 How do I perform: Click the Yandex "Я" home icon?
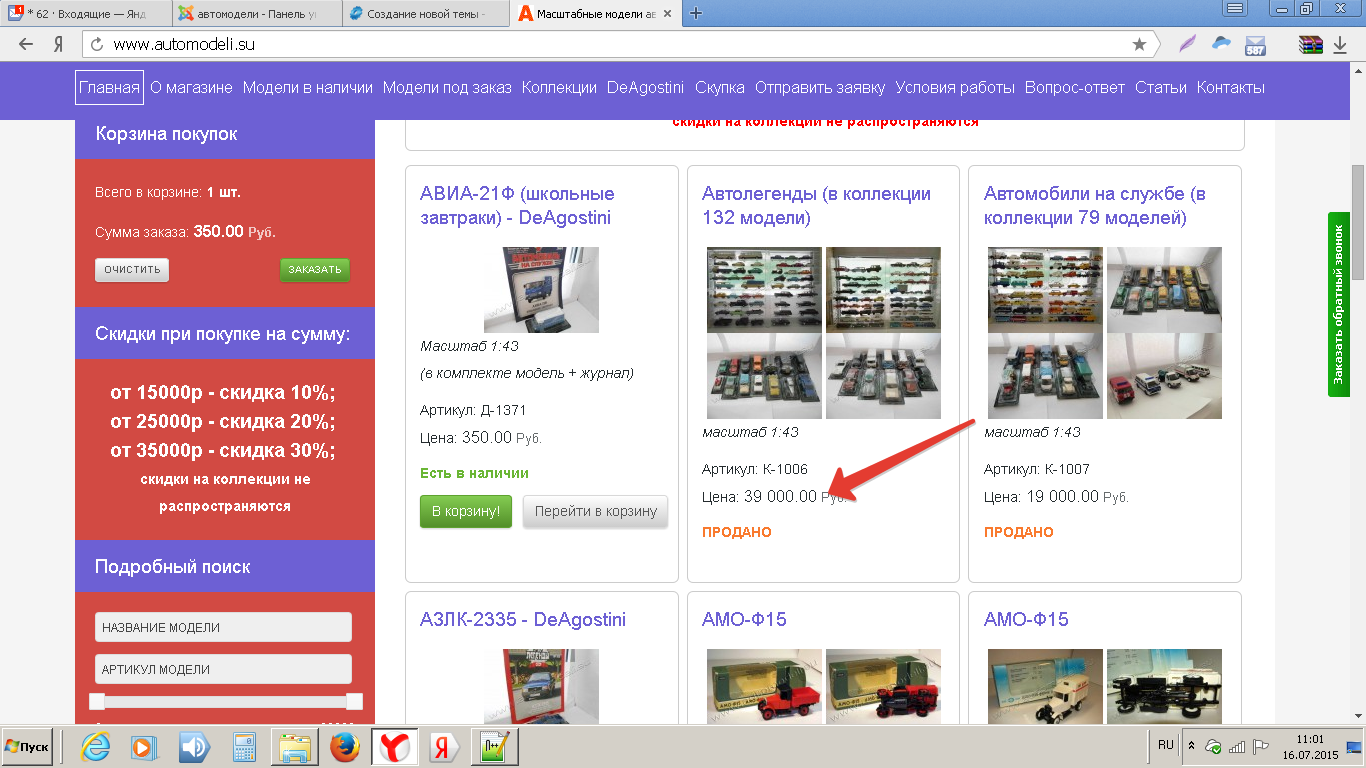click(x=59, y=44)
